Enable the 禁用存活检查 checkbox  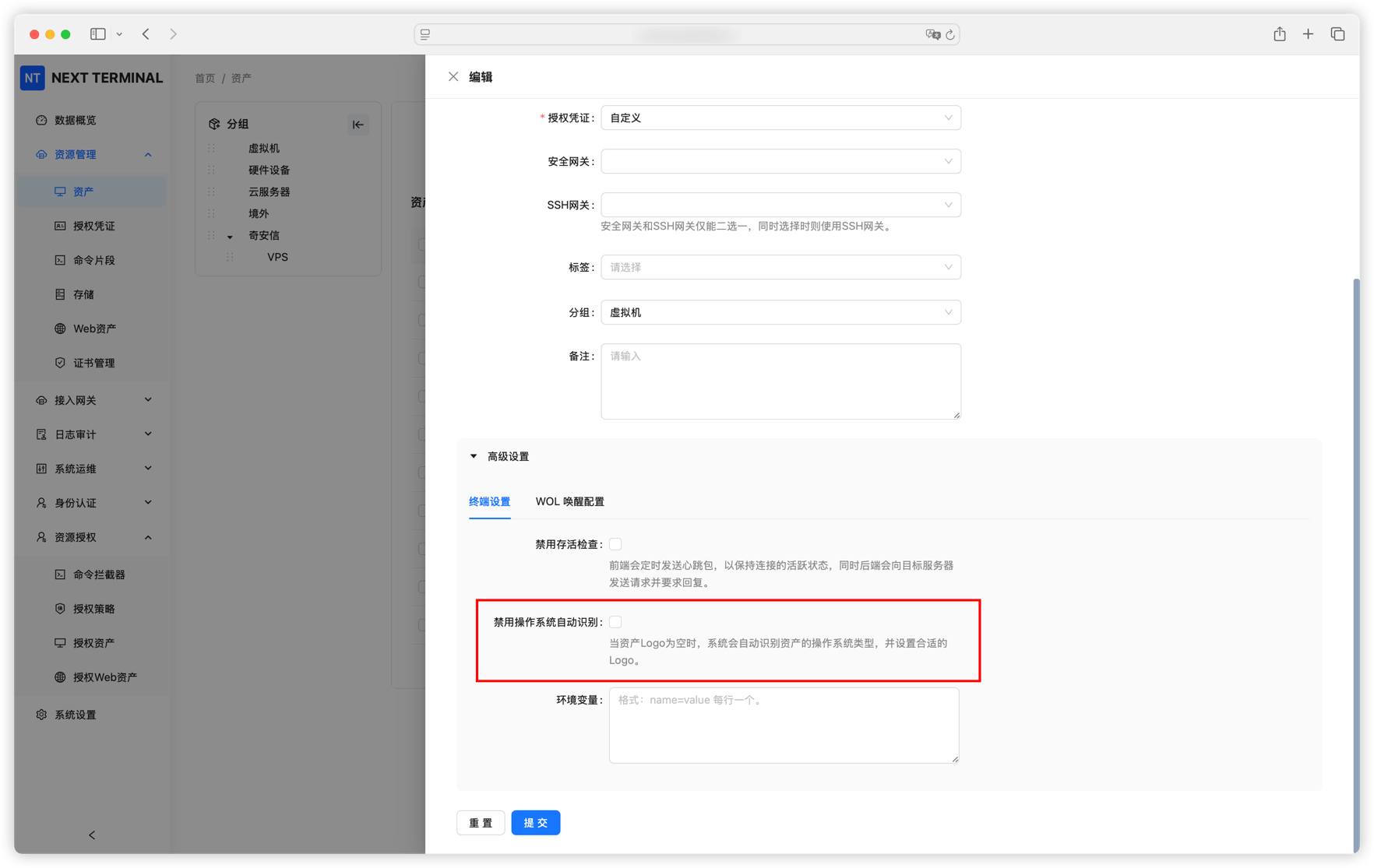(615, 544)
